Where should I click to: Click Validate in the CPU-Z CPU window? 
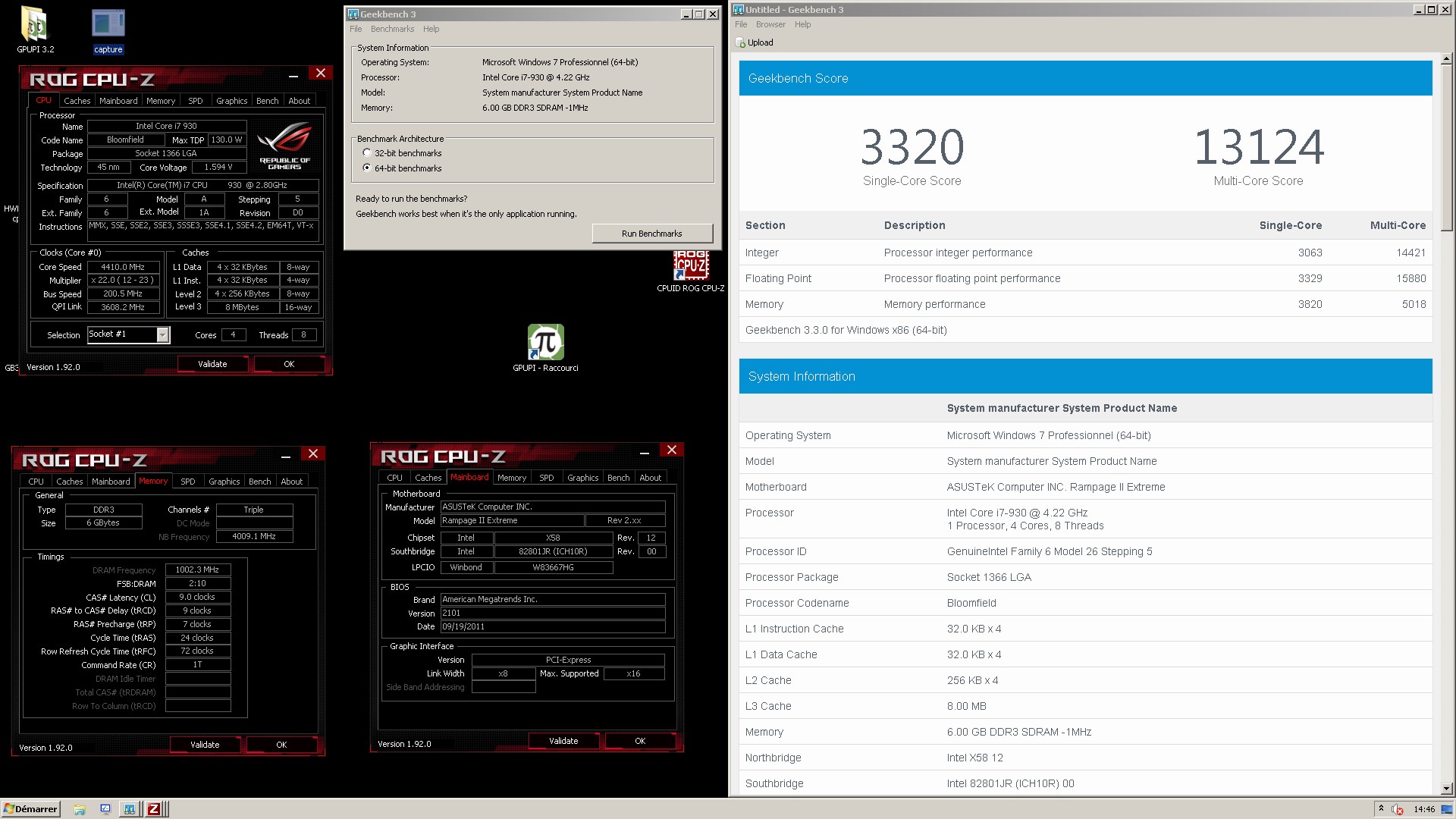click(212, 364)
